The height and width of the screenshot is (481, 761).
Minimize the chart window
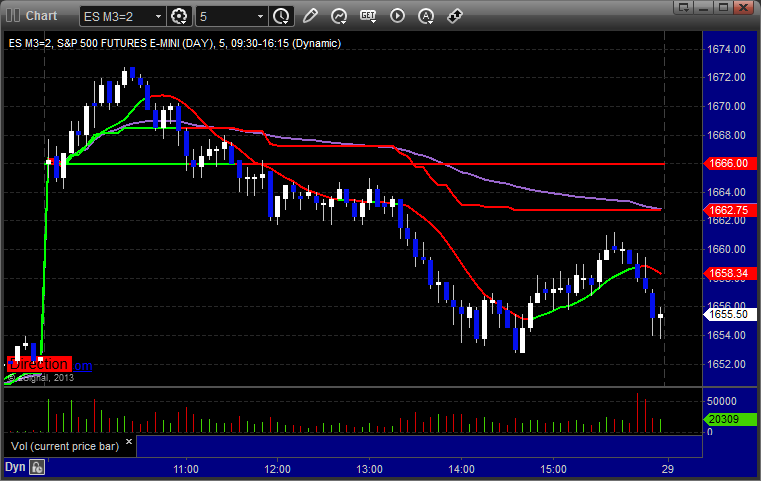pyautogui.click(x=704, y=7)
